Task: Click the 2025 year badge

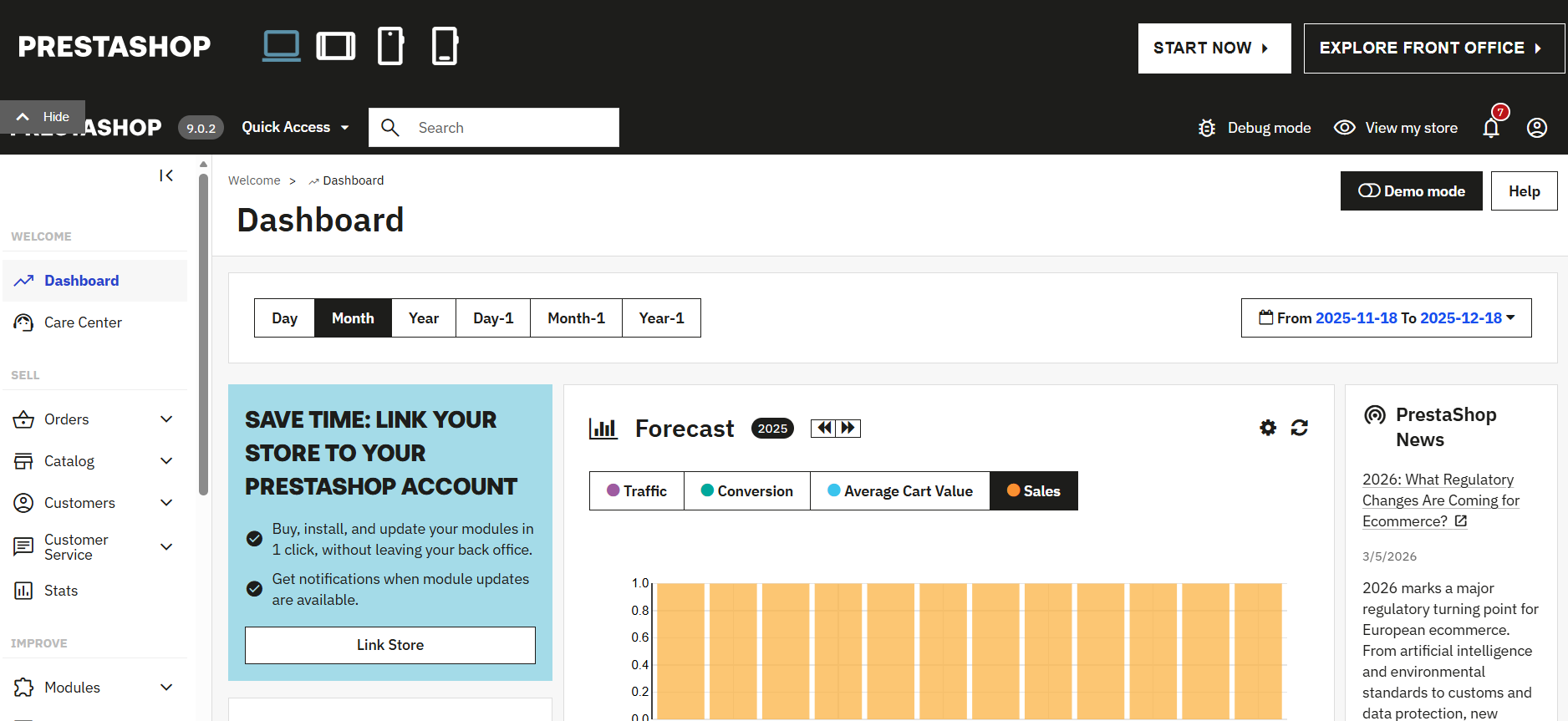Action: tap(772, 429)
